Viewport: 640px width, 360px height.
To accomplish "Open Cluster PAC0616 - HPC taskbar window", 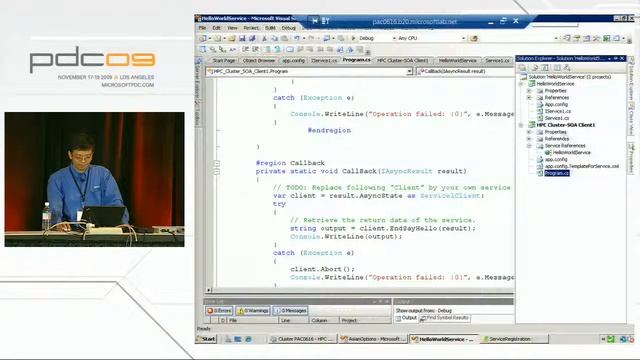I will pyautogui.click(x=302, y=339).
